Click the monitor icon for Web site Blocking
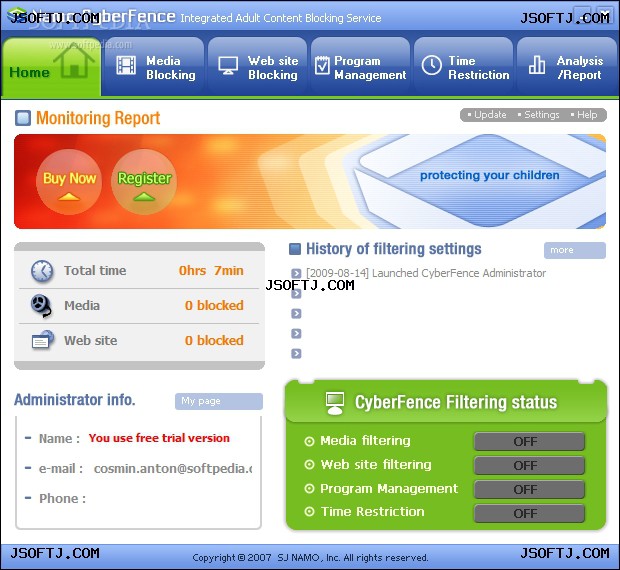This screenshot has height=570, width=620. click(x=228, y=65)
